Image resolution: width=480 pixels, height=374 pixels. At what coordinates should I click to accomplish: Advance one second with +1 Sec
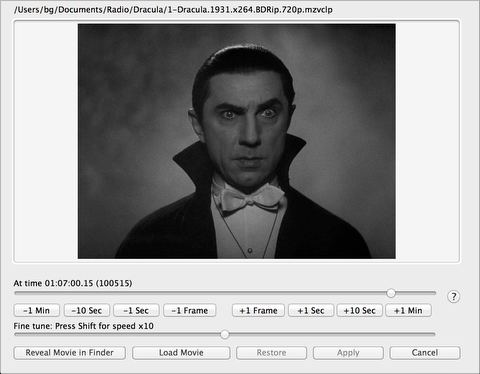click(x=311, y=311)
